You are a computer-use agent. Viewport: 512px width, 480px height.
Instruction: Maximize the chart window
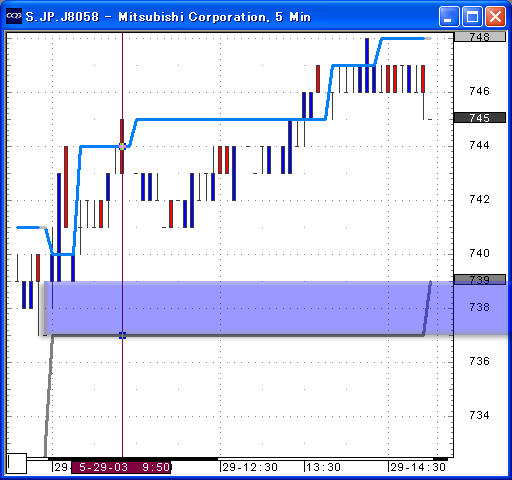(x=472, y=16)
